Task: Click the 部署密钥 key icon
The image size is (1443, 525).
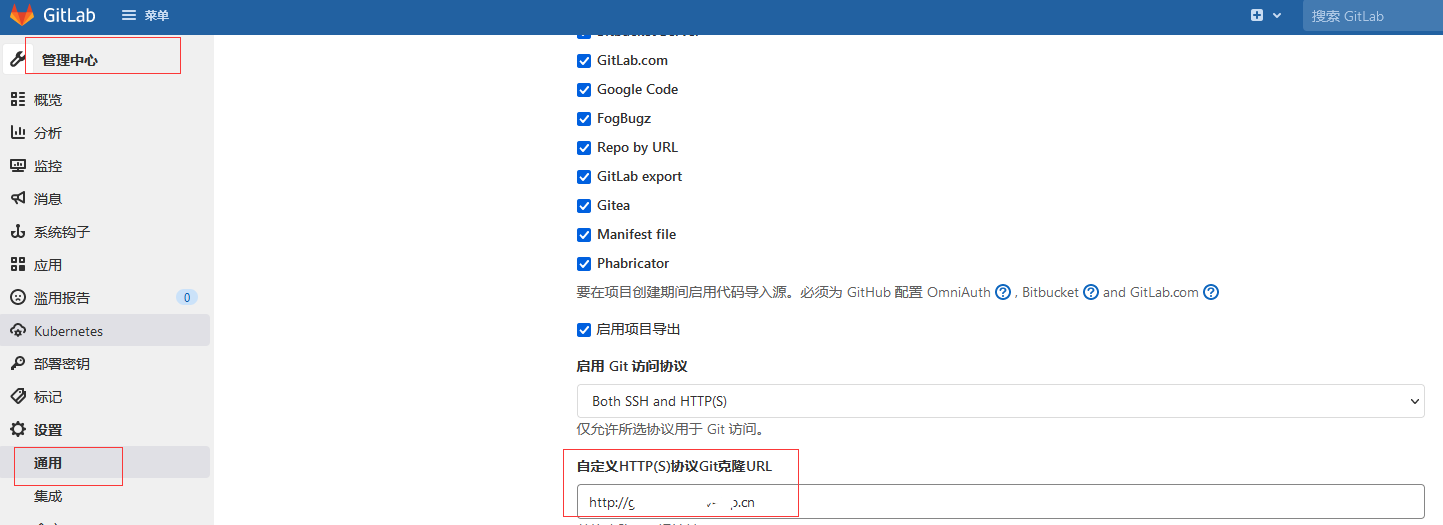Action: click(18, 363)
